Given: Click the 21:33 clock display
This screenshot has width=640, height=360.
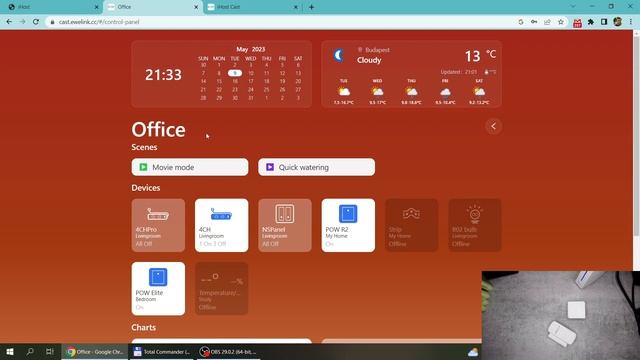Looking at the screenshot, I should click(163, 75).
